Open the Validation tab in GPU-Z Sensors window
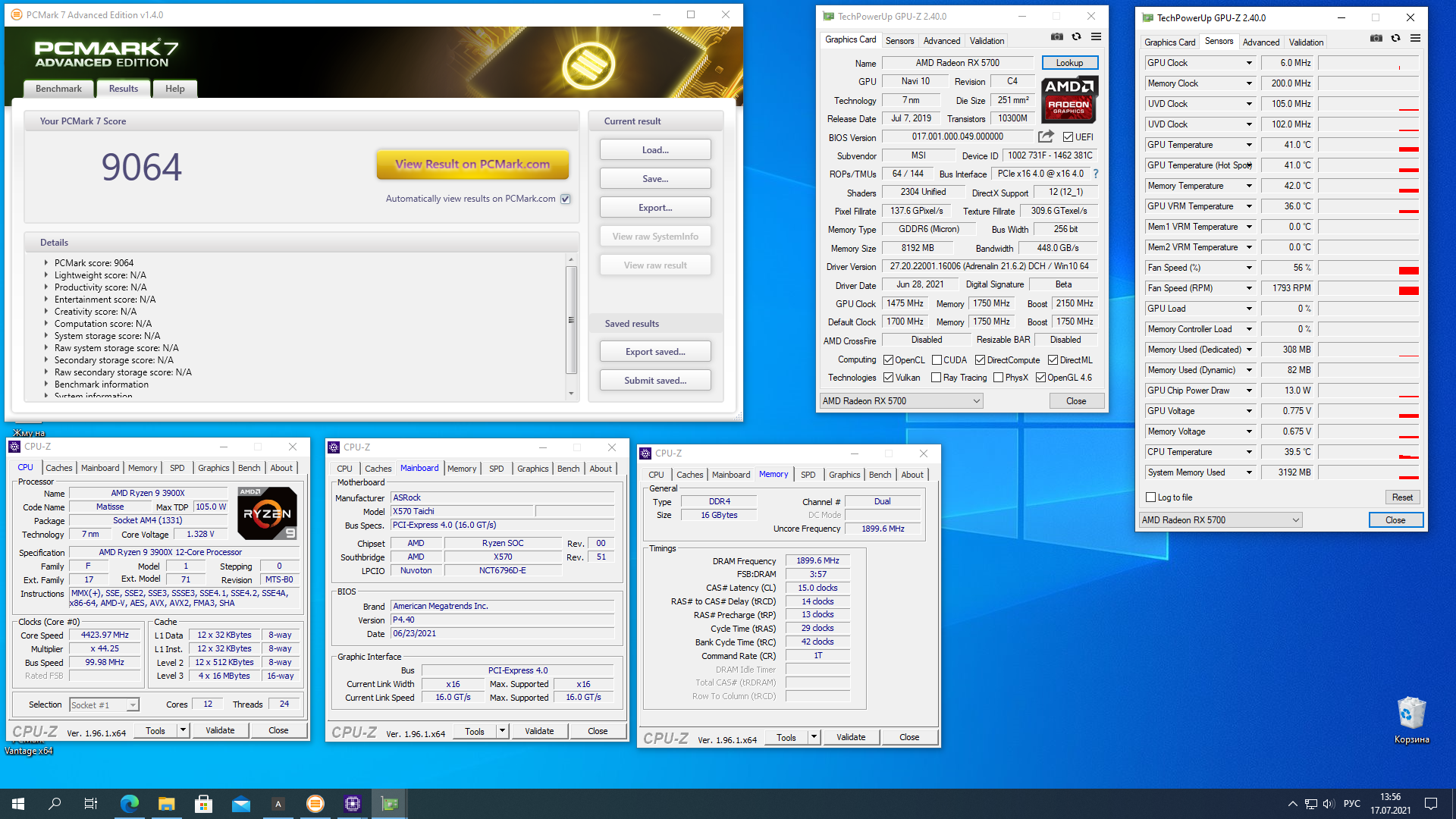The height and width of the screenshot is (819, 1456). tap(1306, 42)
